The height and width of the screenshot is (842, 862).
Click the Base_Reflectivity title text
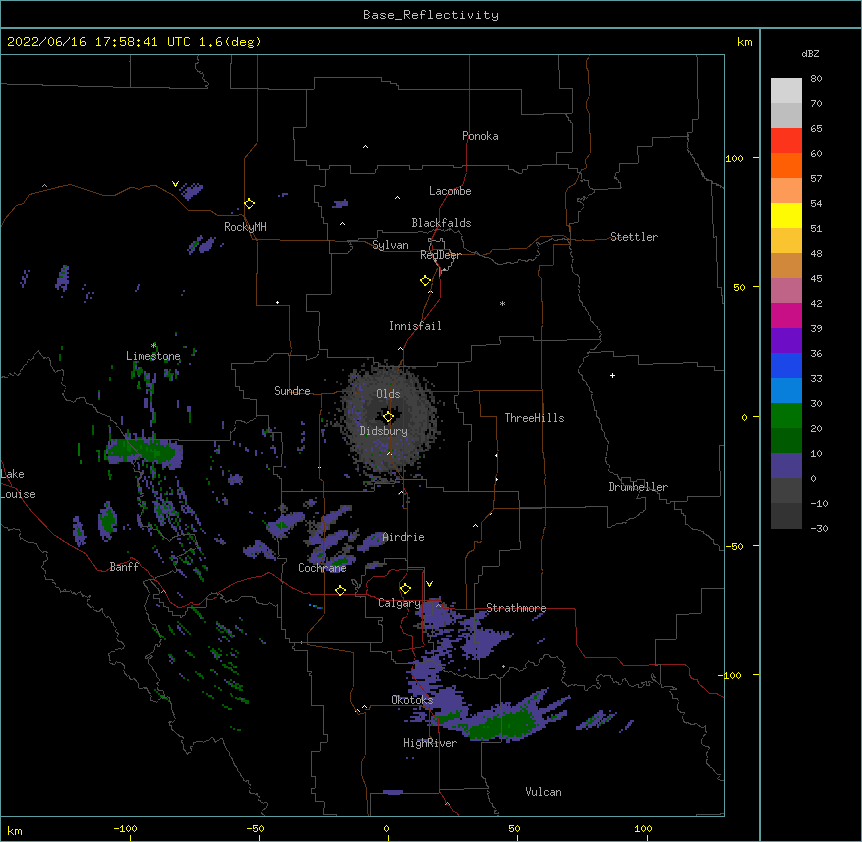pyautogui.click(x=431, y=15)
